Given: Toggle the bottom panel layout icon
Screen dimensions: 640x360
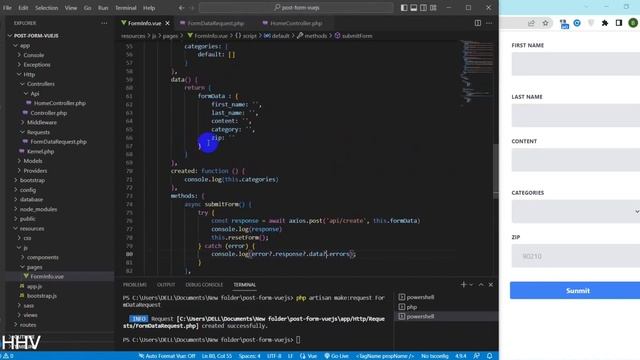Looking at the screenshot, I should pos(413,8).
